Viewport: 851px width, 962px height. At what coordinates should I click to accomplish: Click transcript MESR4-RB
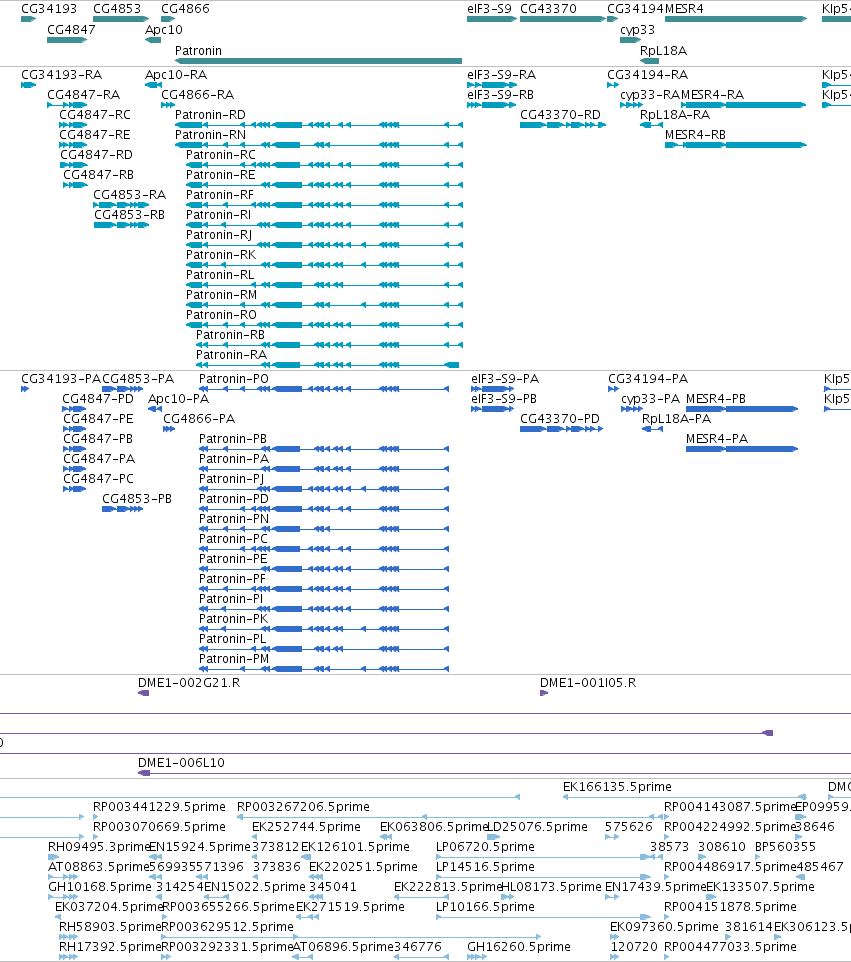736,145
